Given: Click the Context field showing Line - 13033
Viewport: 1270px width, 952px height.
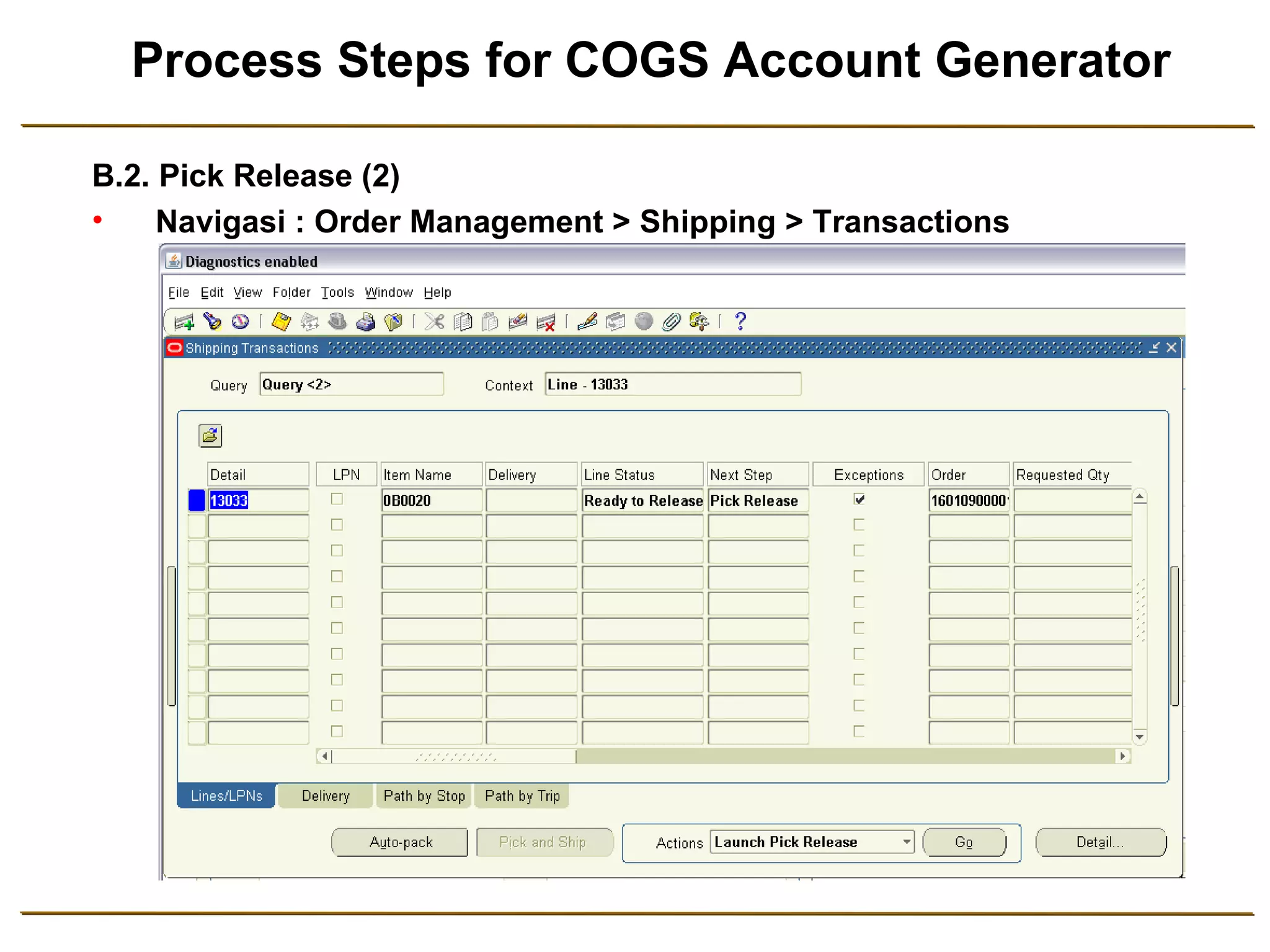Looking at the screenshot, I should 673,384.
